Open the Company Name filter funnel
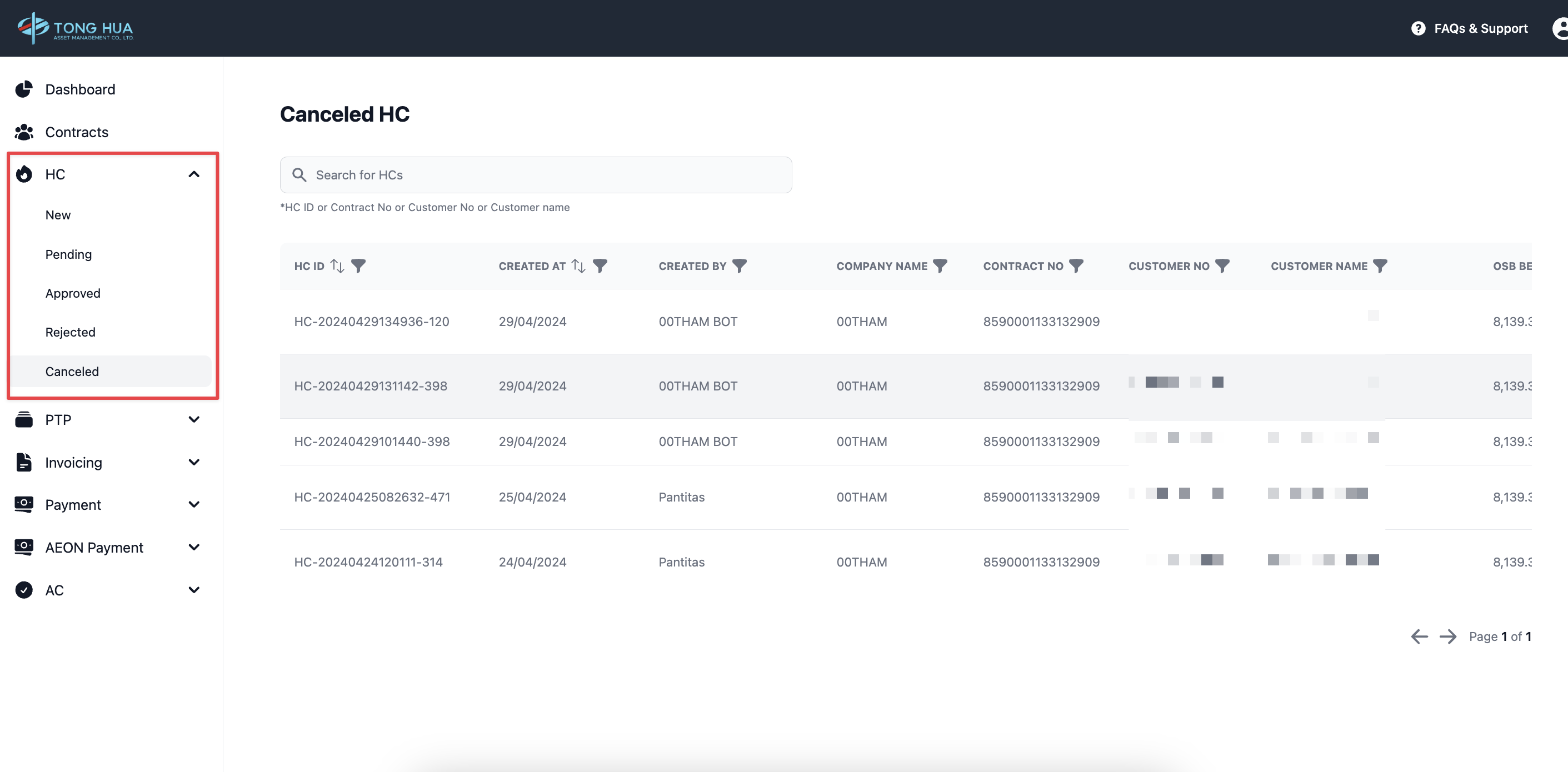Screen dimensions: 1568x772 940,266
